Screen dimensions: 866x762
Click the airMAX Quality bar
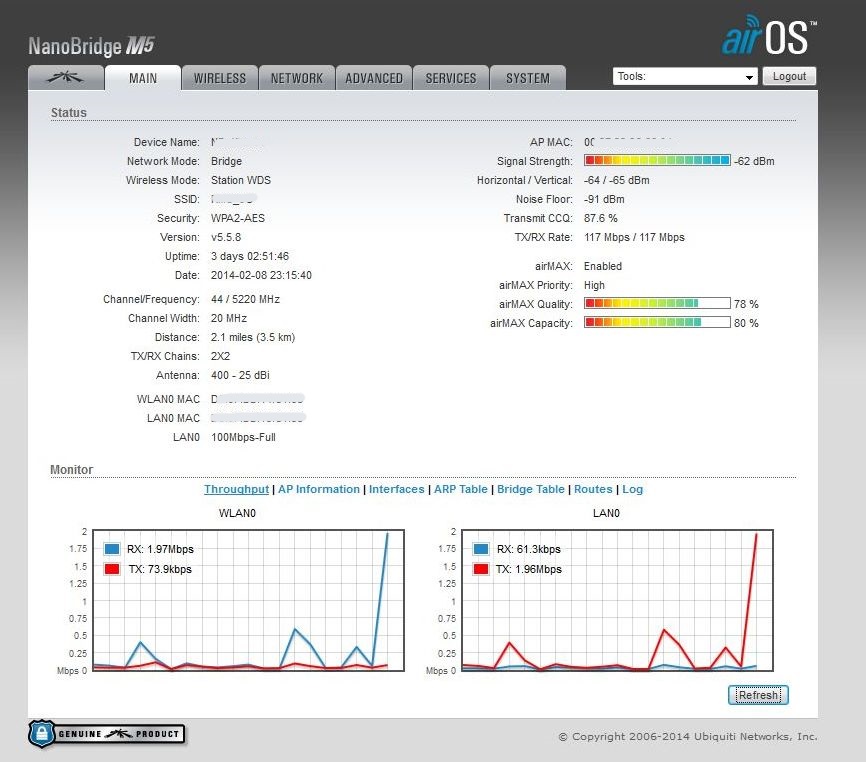click(x=657, y=304)
